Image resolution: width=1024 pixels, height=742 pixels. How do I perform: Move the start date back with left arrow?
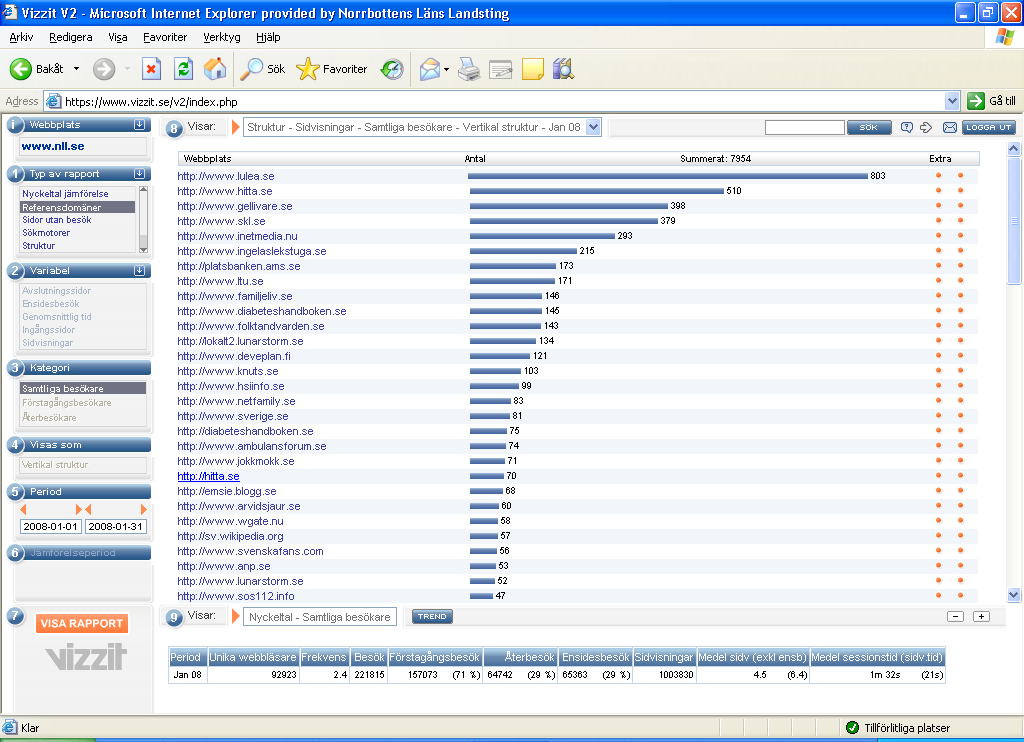click(x=24, y=509)
